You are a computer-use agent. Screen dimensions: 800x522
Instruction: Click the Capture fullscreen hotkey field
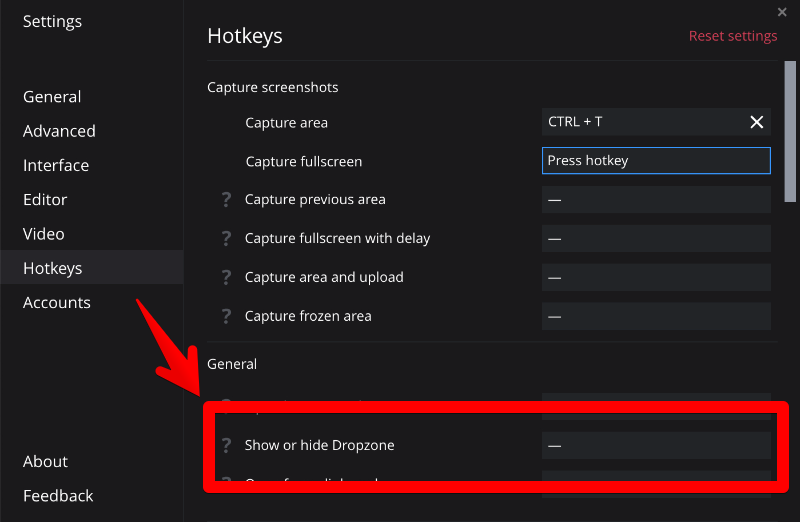click(x=656, y=161)
